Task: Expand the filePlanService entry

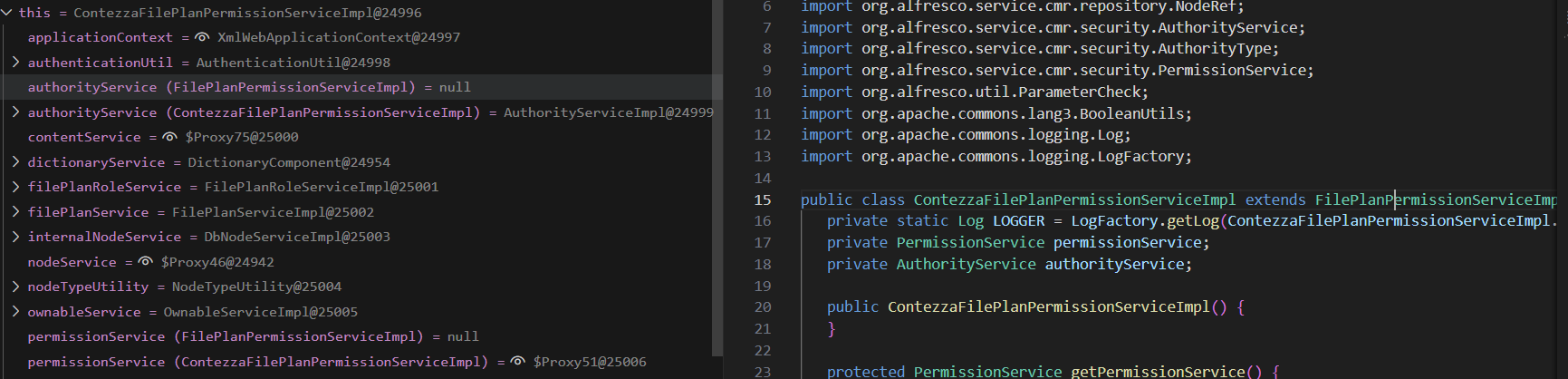Action: point(15,212)
